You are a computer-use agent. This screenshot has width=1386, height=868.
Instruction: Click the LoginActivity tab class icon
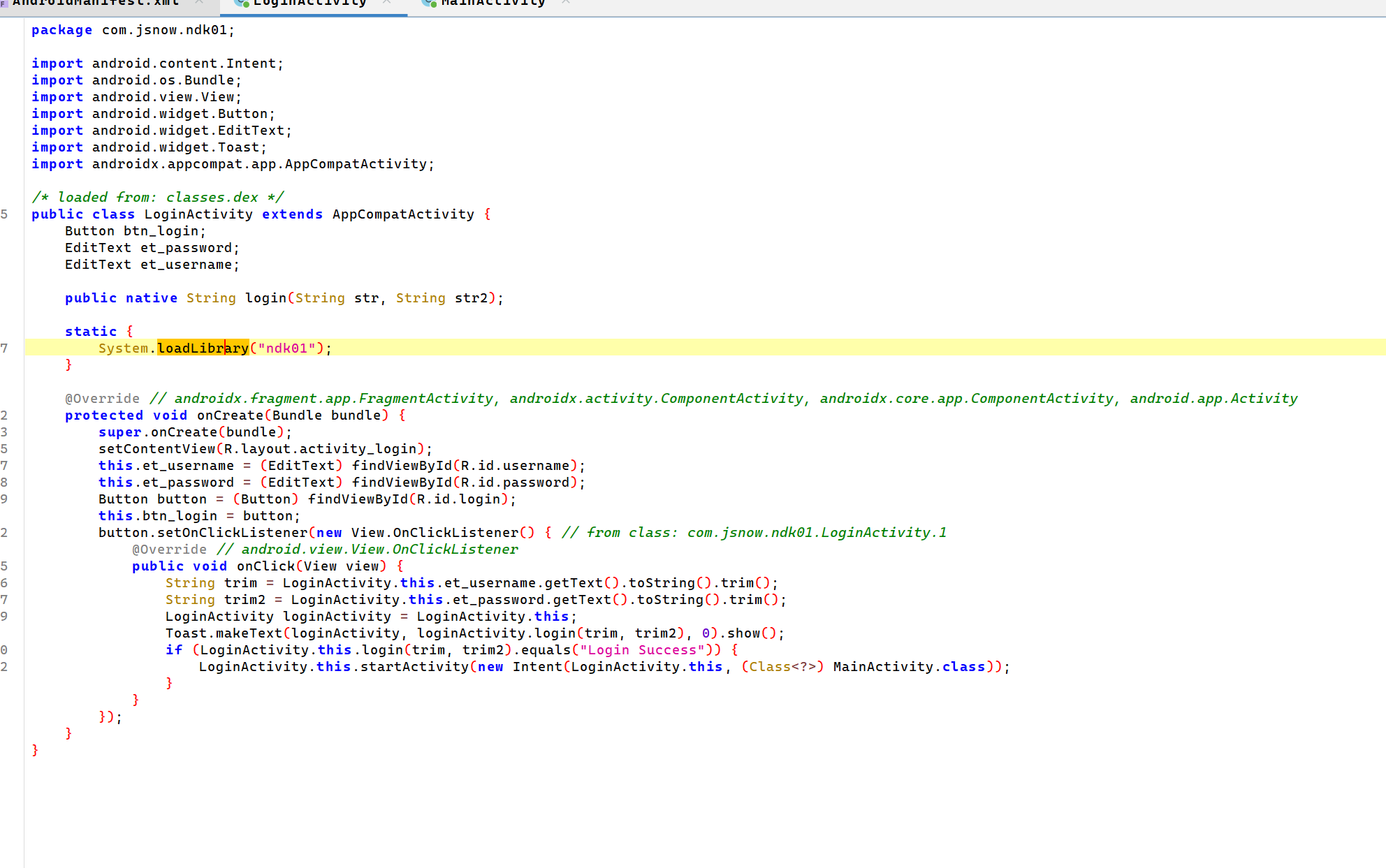pyautogui.click(x=242, y=3)
